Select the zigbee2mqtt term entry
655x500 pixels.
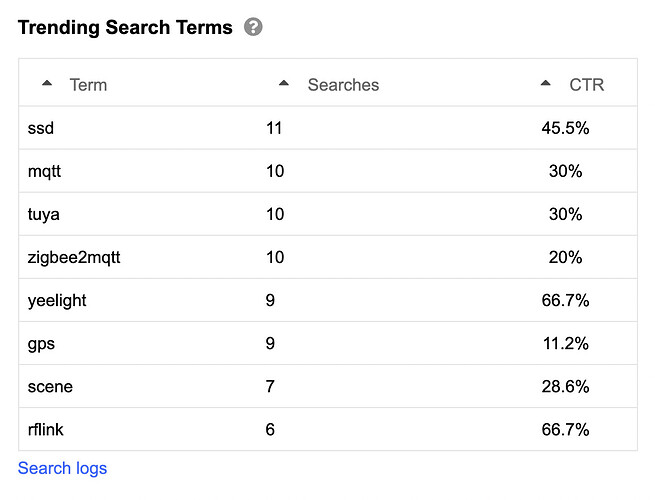click(74, 257)
